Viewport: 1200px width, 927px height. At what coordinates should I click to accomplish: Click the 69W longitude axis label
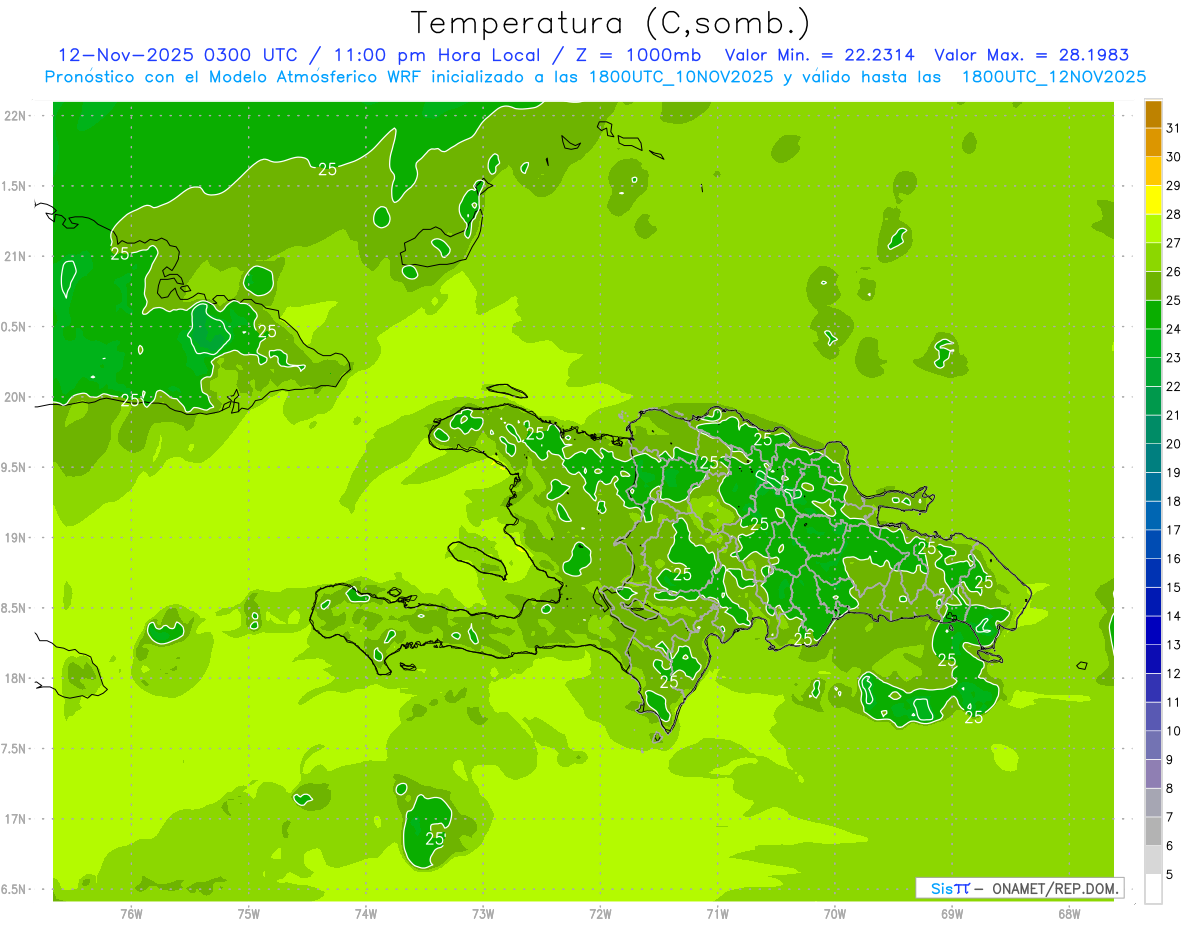point(952,913)
